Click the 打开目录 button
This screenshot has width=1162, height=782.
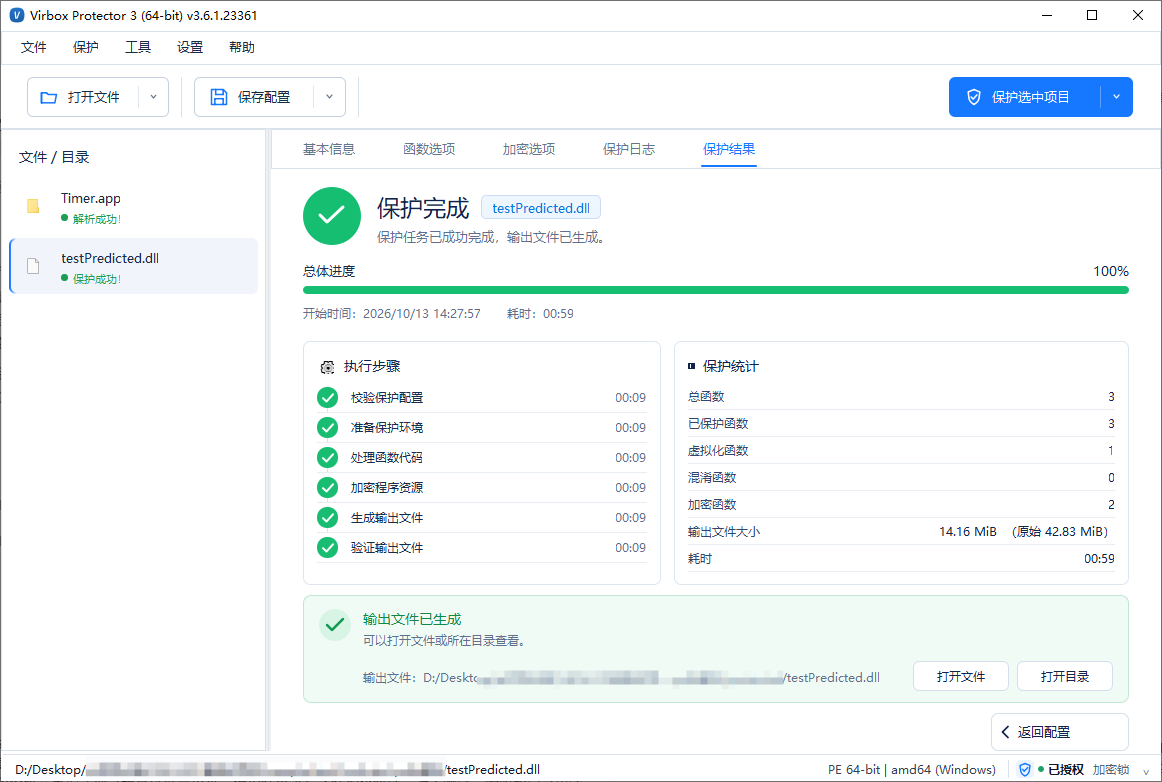pos(1065,676)
